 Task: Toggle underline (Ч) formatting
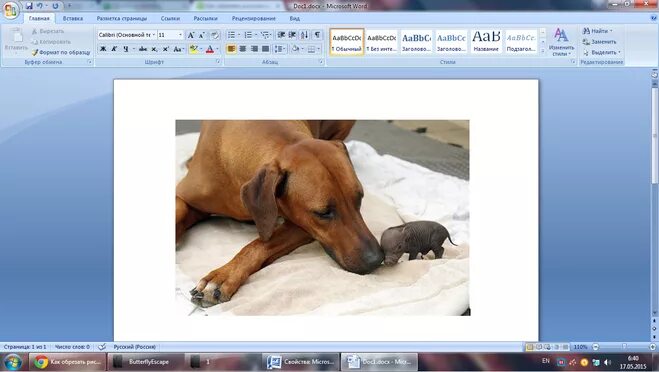pos(126,49)
